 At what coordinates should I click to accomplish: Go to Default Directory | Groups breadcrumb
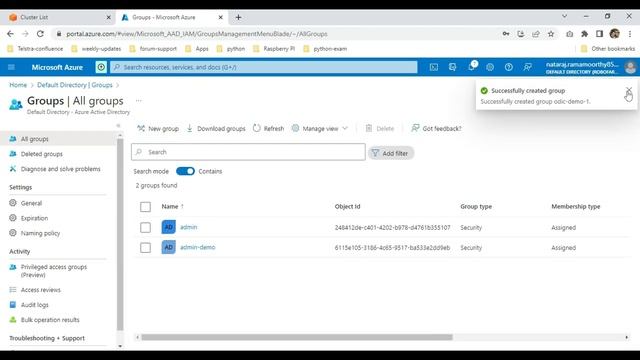coord(75,85)
